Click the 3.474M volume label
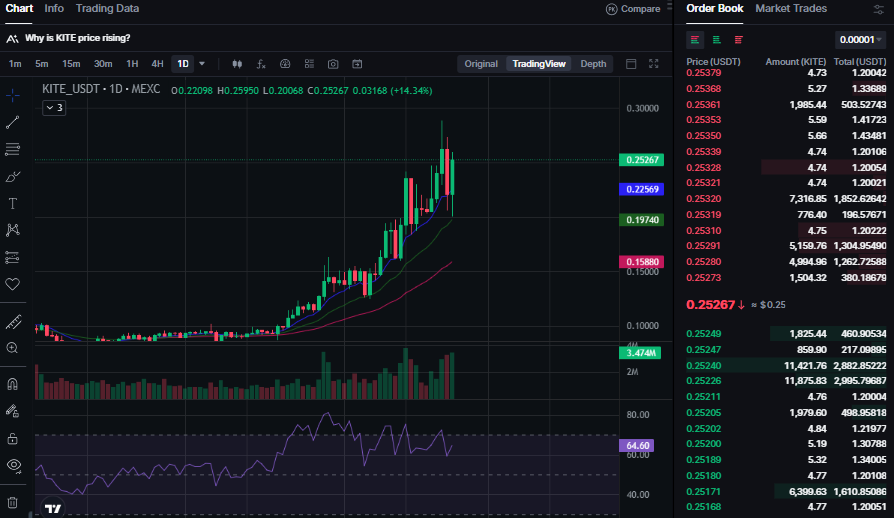Viewport: 894px width, 518px height. tap(640, 353)
